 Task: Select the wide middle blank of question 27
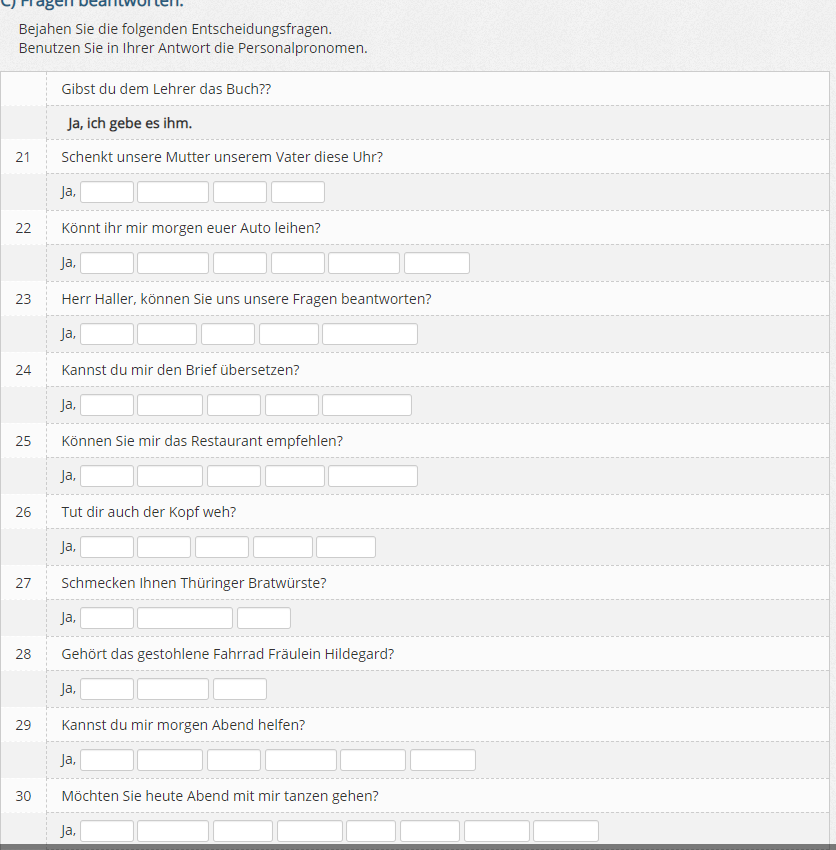(185, 618)
